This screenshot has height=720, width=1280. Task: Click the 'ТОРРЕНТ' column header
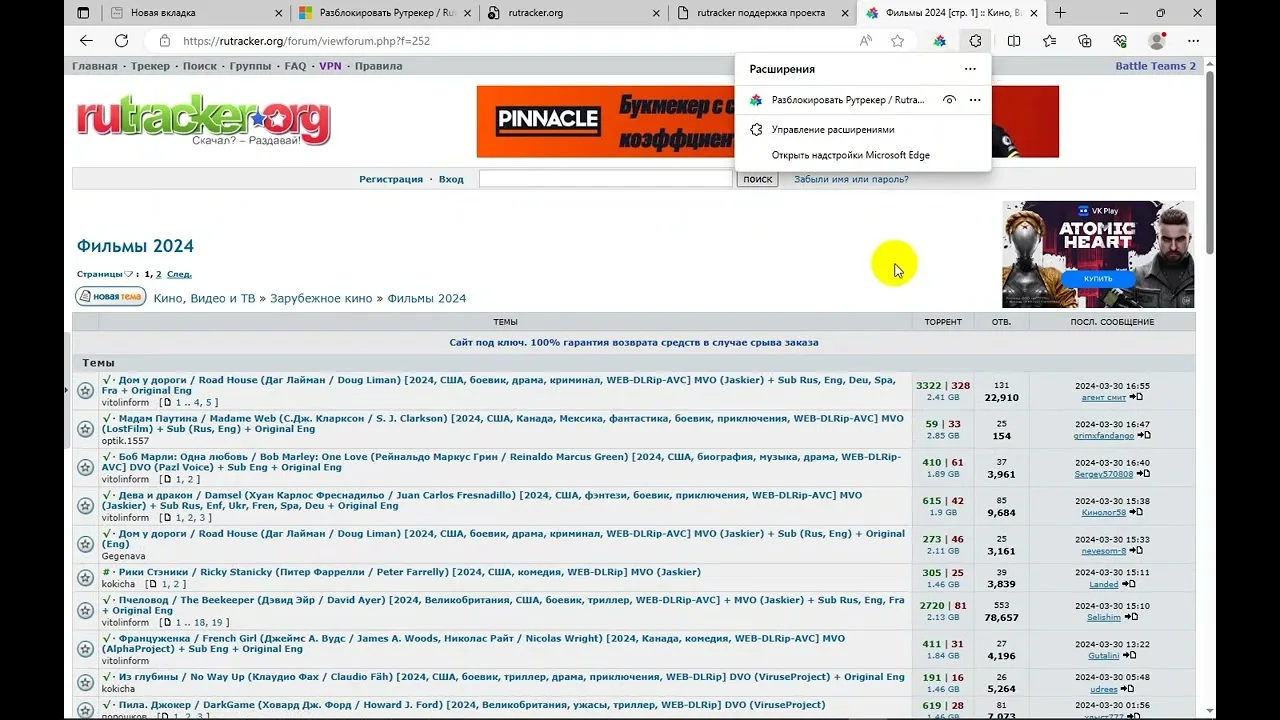943,322
